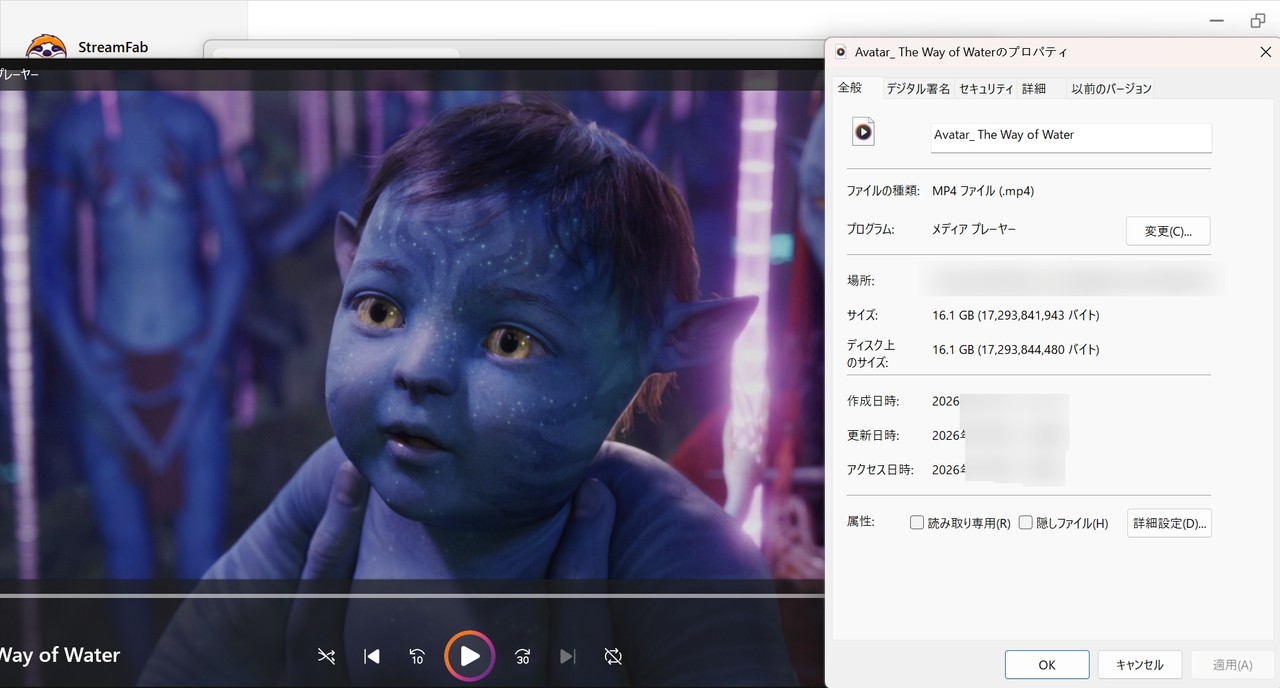The image size is (1280, 688).
Task: Check the 読み取り専用 attribute checkbox
Action: pyautogui.click(x=916, y=522)
